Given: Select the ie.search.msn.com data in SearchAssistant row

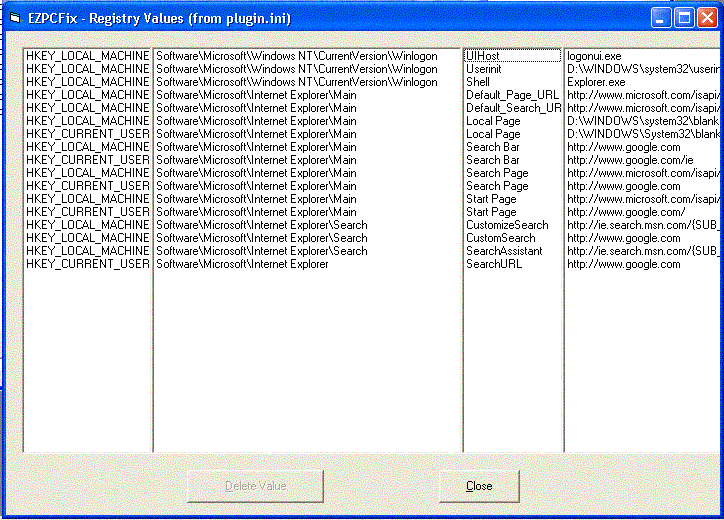Looking at the screenshot, I should pyautogui.click(x=643, y=251).
